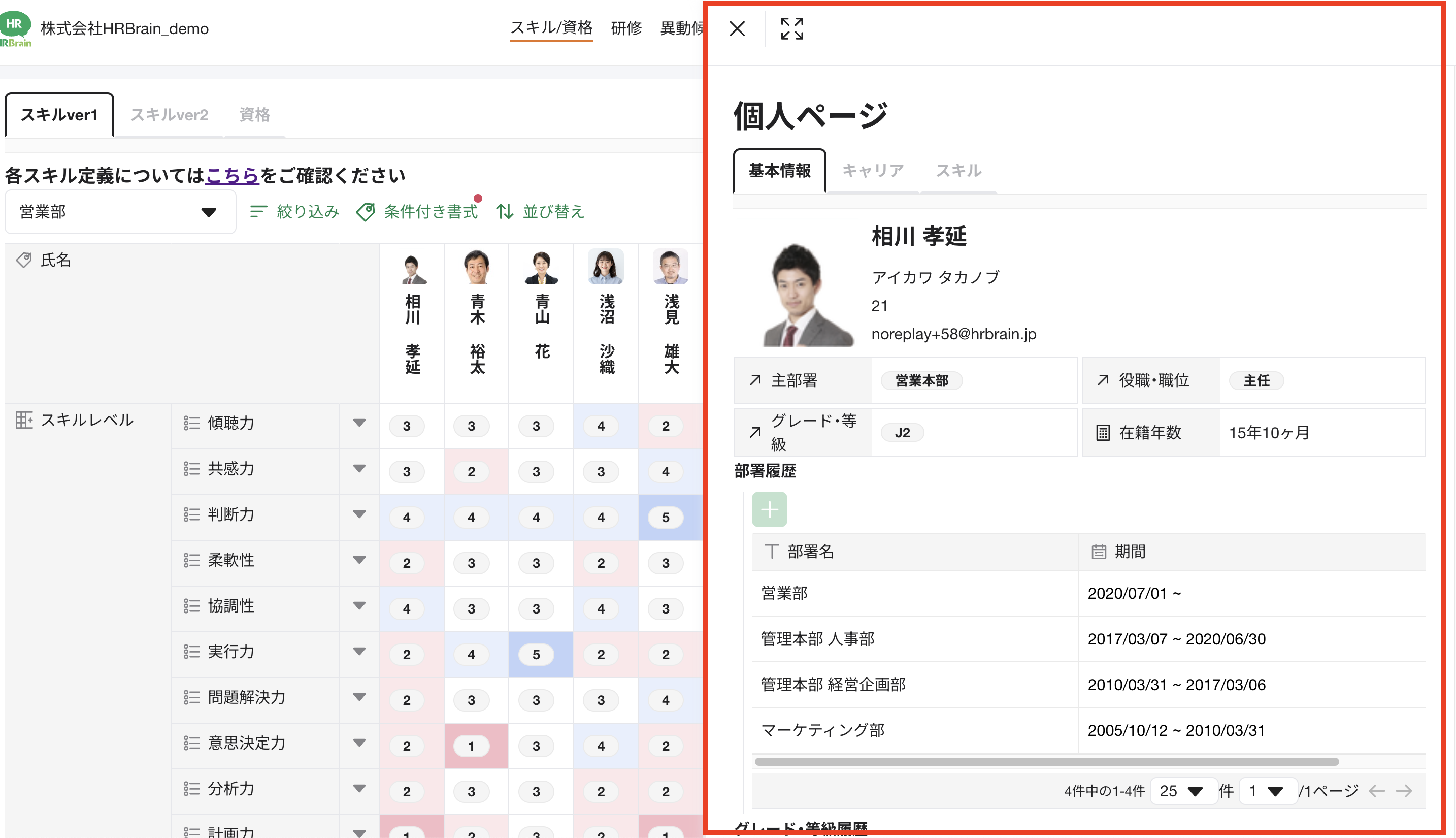Click the calendar icon in the 期間 column header

1099,552
